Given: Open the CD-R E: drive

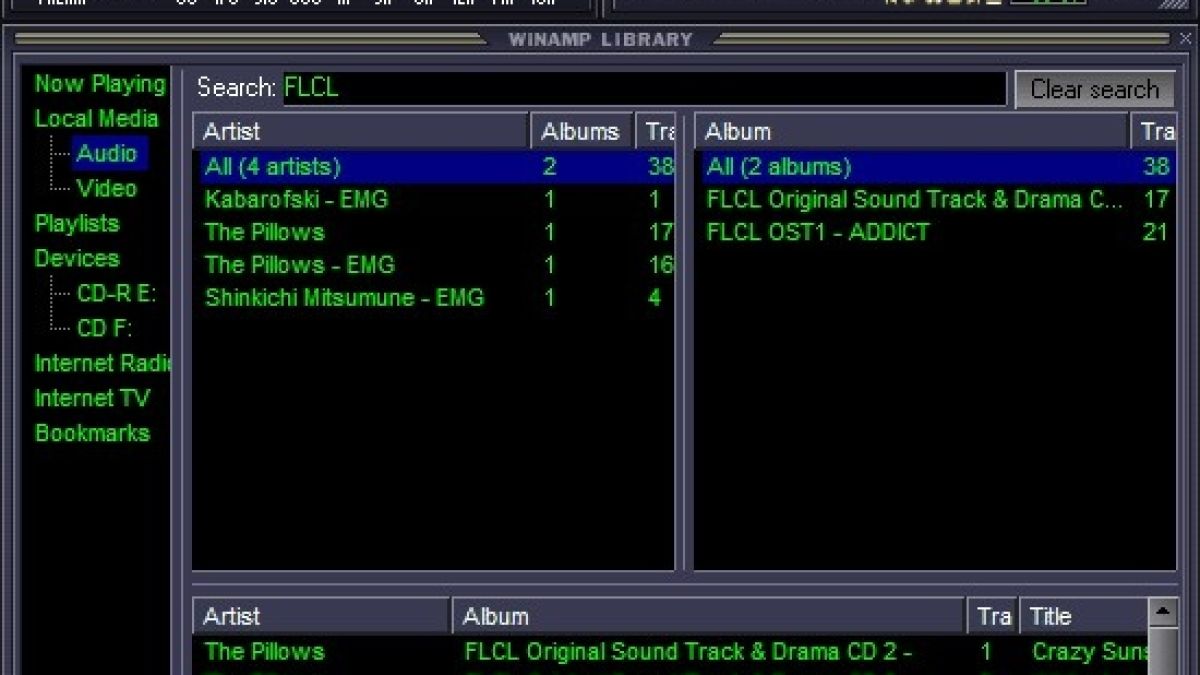Looking at the screenshot, I should click(116, 294).
